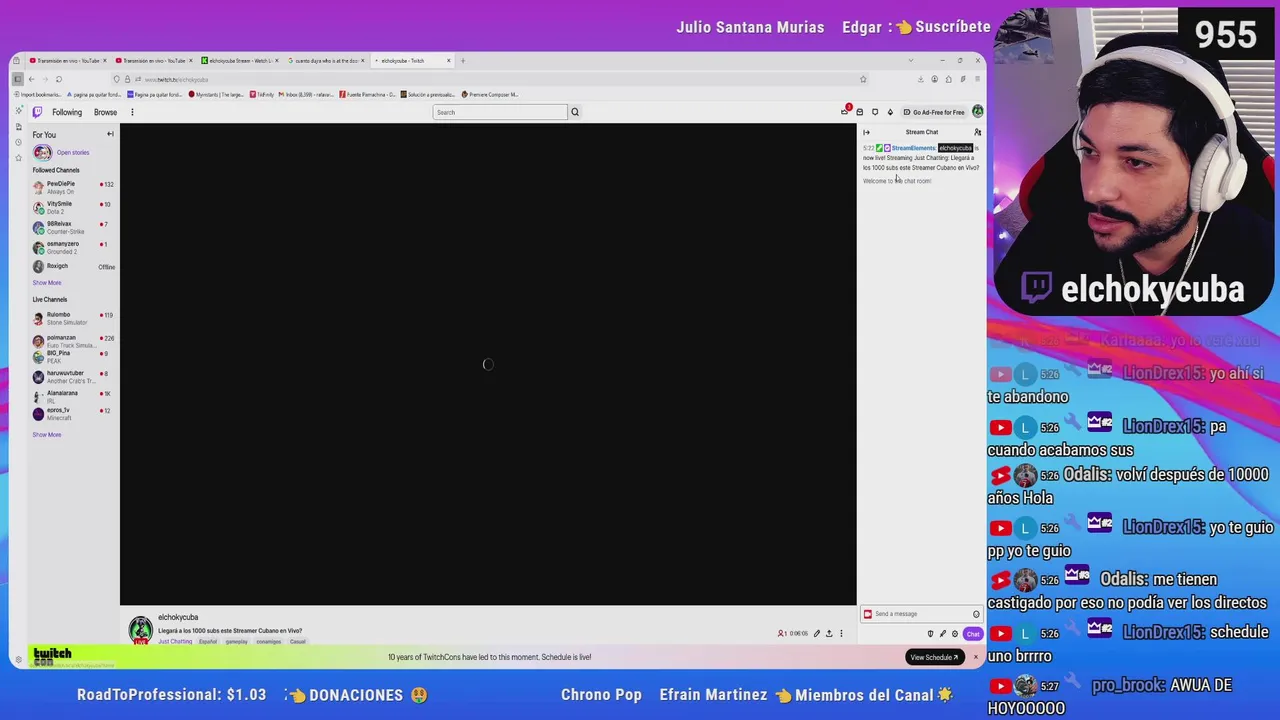The image size is (1280, 720).
Task: Click the Español stream tag
Action: pyautogui.click(x=207, y=642)
